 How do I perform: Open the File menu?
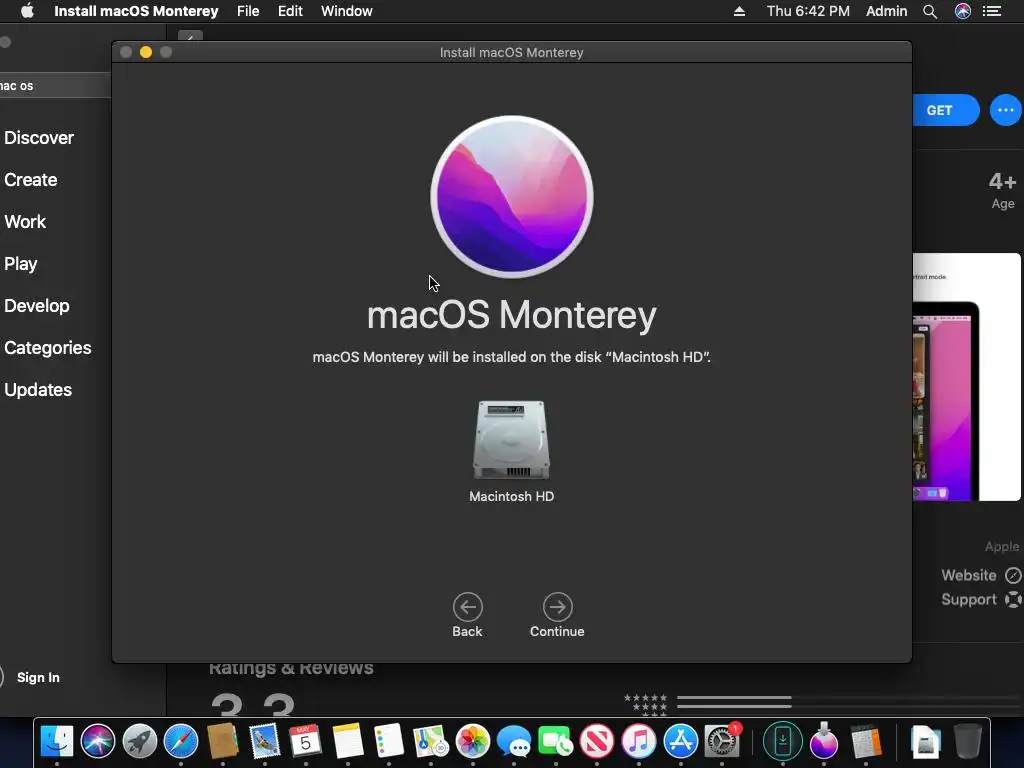point(248,11)
